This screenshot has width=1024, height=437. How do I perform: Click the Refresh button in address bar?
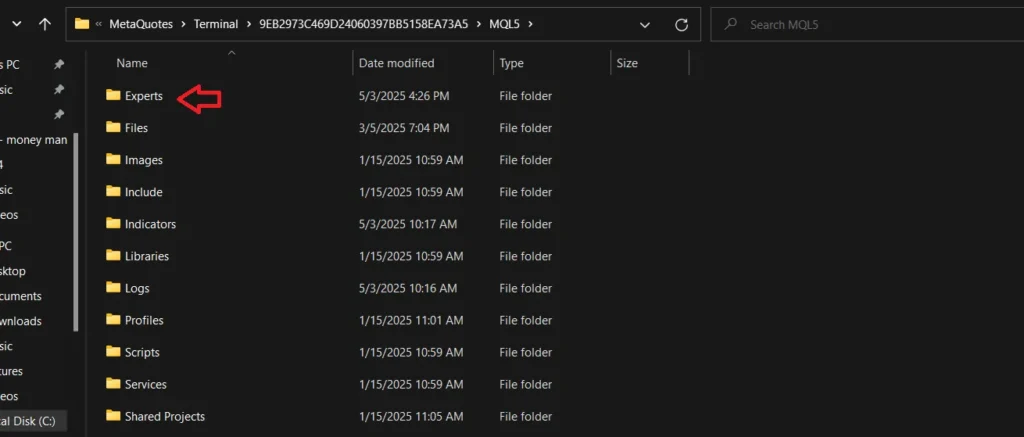(681, 25)
